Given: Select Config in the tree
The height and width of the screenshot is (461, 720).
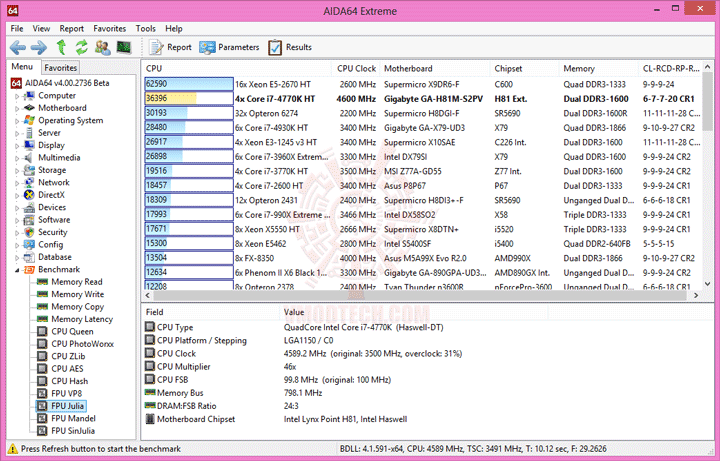Looking at the screenshot, I should tap(51, 244).
